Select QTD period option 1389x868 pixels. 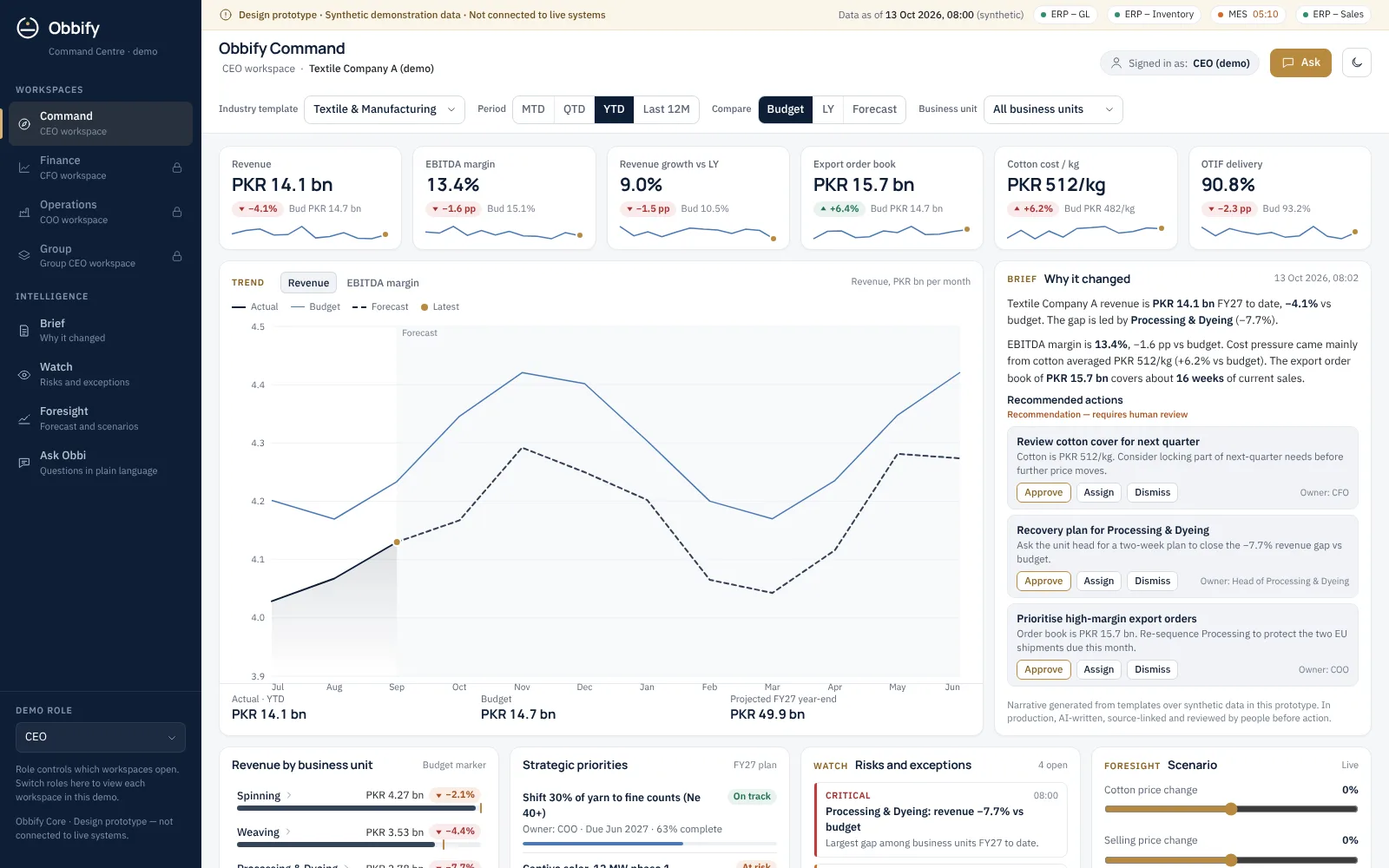tap(574, 109)
